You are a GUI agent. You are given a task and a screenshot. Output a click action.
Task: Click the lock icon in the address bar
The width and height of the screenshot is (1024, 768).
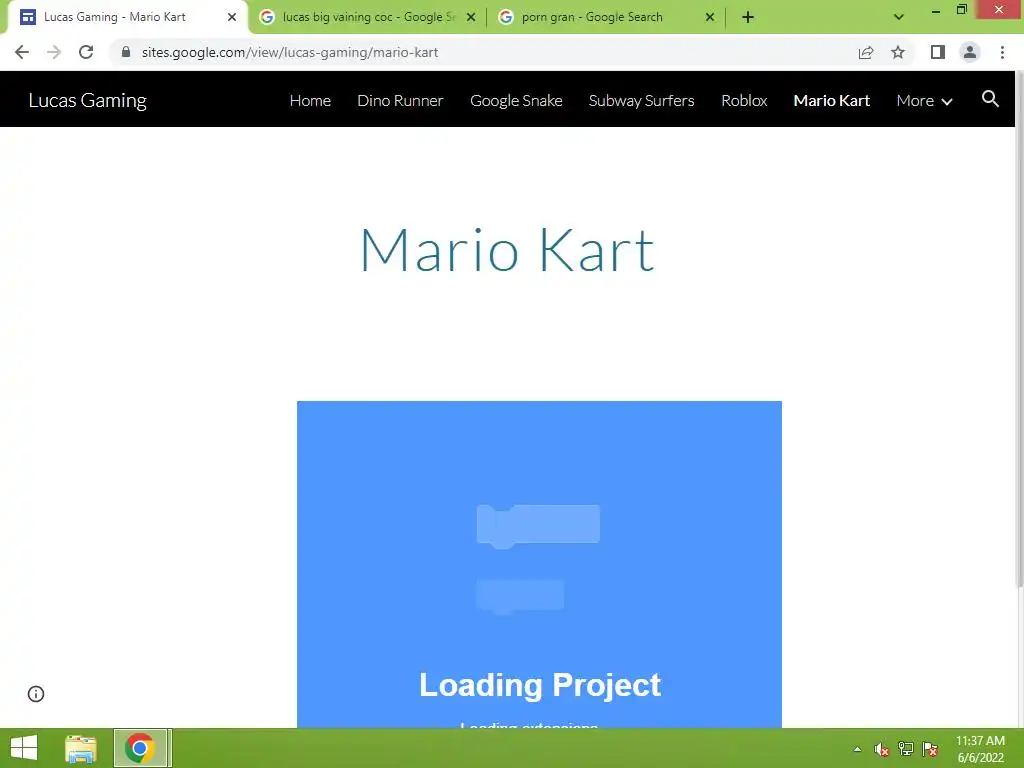(x=126, y=52)
